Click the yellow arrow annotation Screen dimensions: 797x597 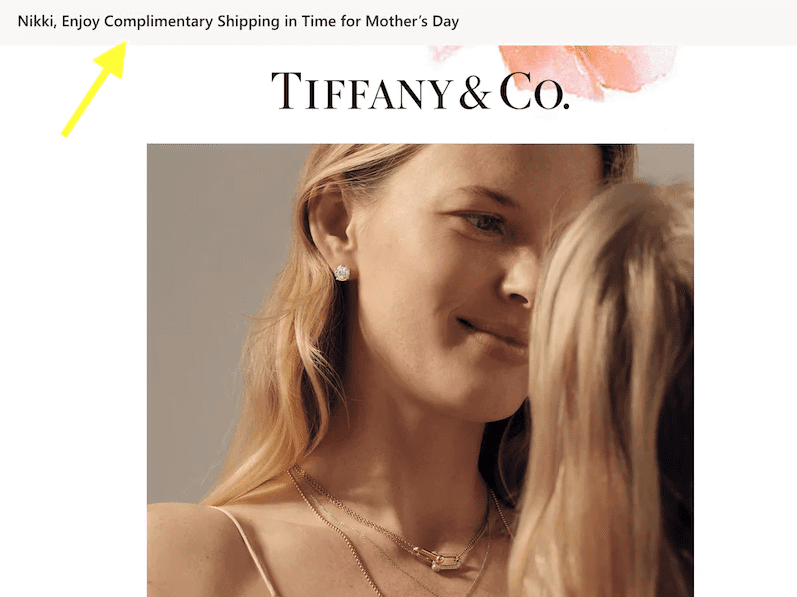click(x=94, y=89)
